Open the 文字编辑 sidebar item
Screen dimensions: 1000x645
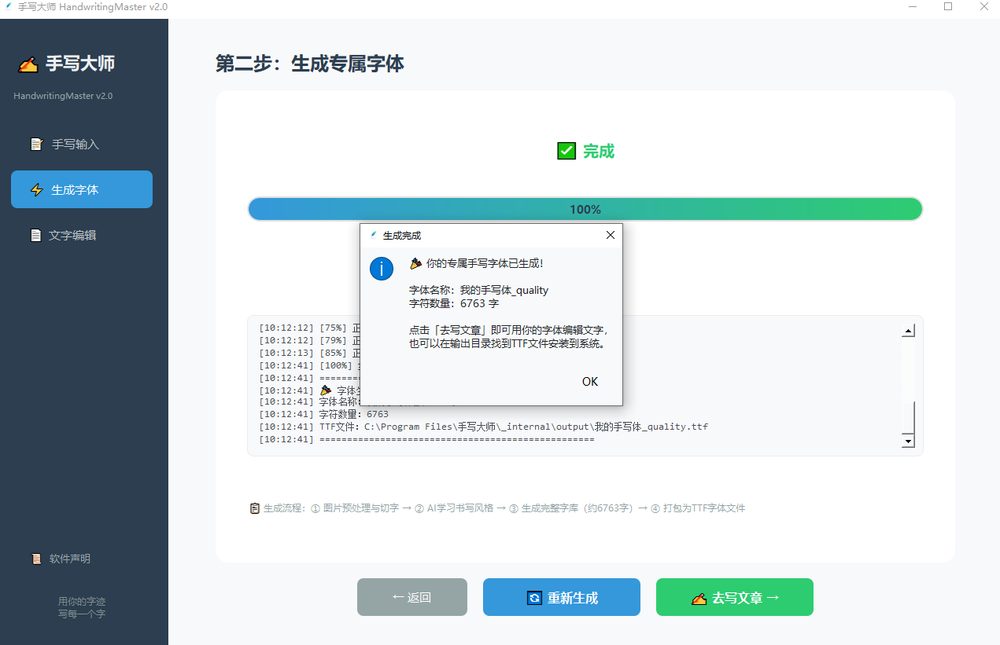click(82, 235)
